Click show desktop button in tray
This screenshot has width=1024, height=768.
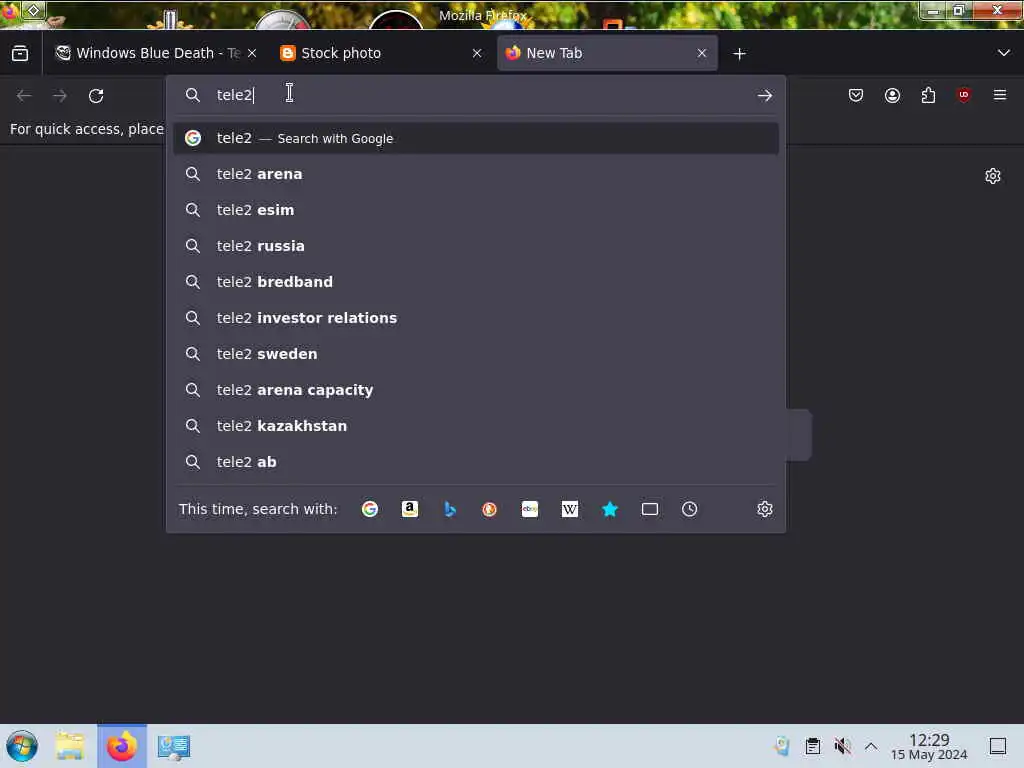click(x=998, y=746)
